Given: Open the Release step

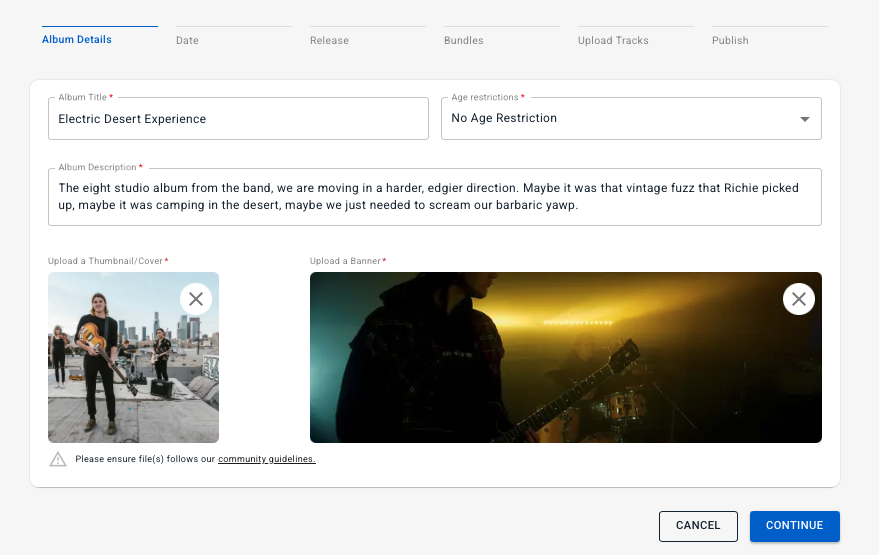Looking at the screenshot, I should point(329,41).
